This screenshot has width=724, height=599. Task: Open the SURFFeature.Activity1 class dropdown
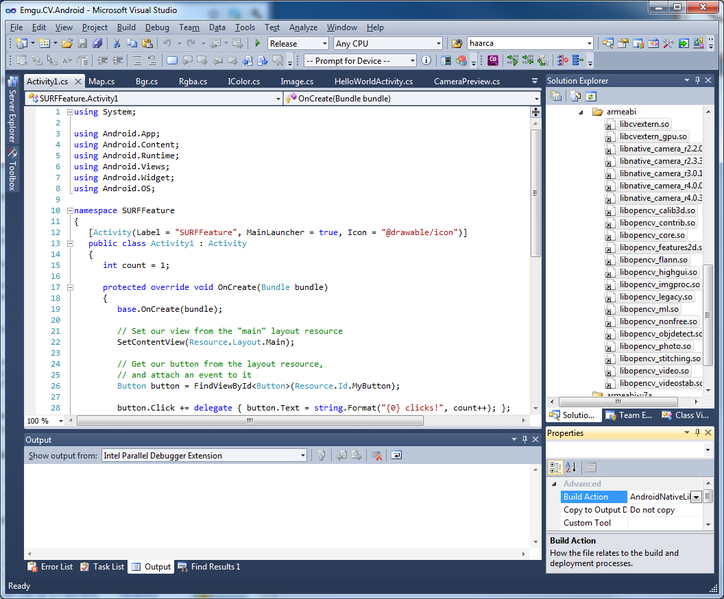click(x=278, y=98)
